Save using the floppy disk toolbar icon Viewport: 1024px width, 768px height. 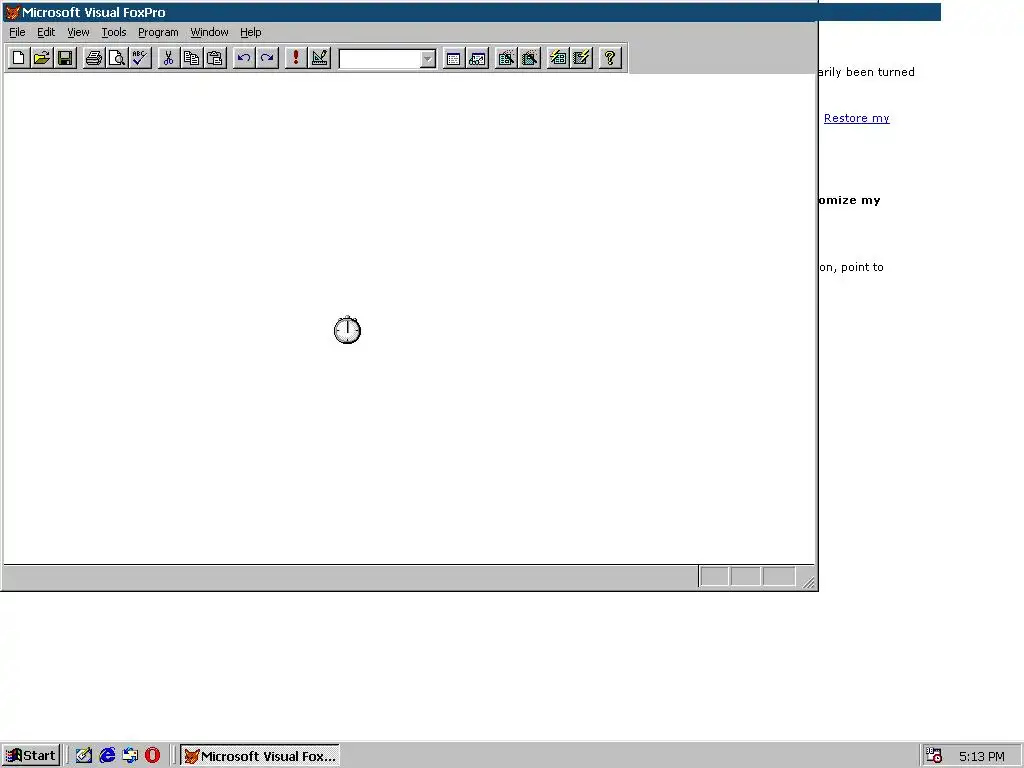[x=65, y=58]
